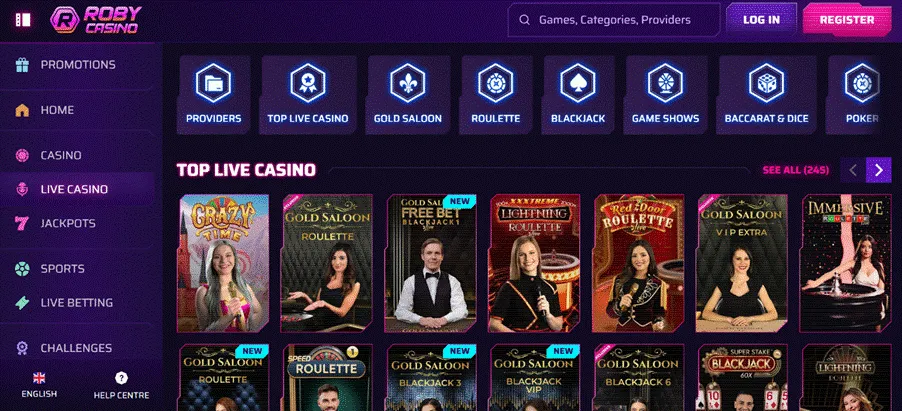
Task: Select the Game Shows wheel icon
Action: pos(666,83)
